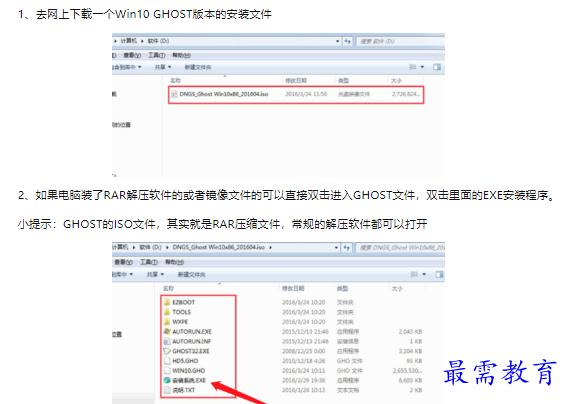
Task: Sort by 大小 column in lower Explorer
Action: tap(397, 288)
